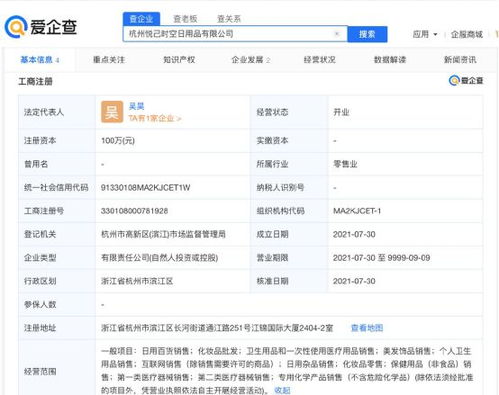
Task: Select registration number 330108000781928
Action: click(x=134, y=211)
